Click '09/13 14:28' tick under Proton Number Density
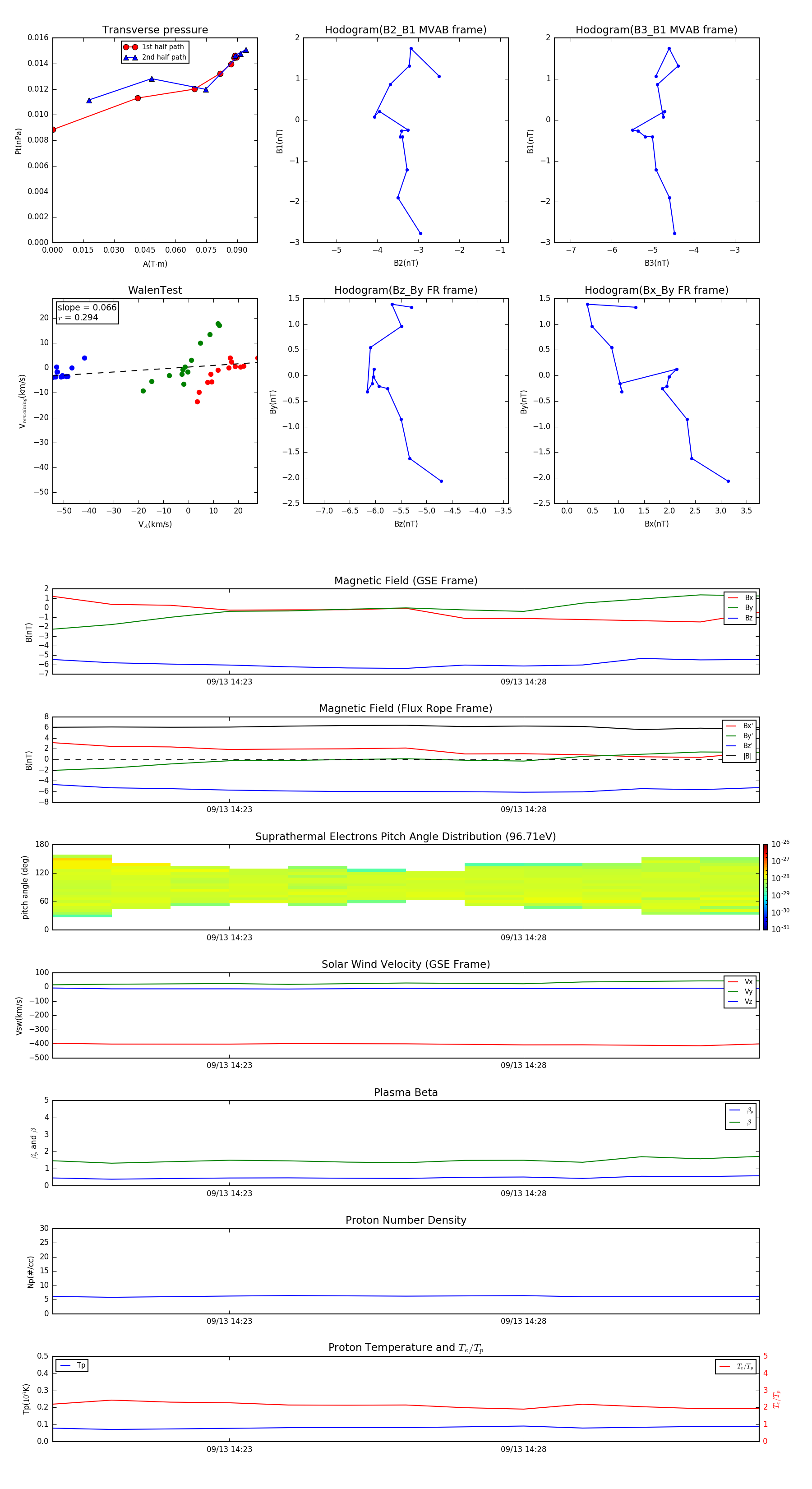Screen dimensions: 812x1489 pos(524,1321)
